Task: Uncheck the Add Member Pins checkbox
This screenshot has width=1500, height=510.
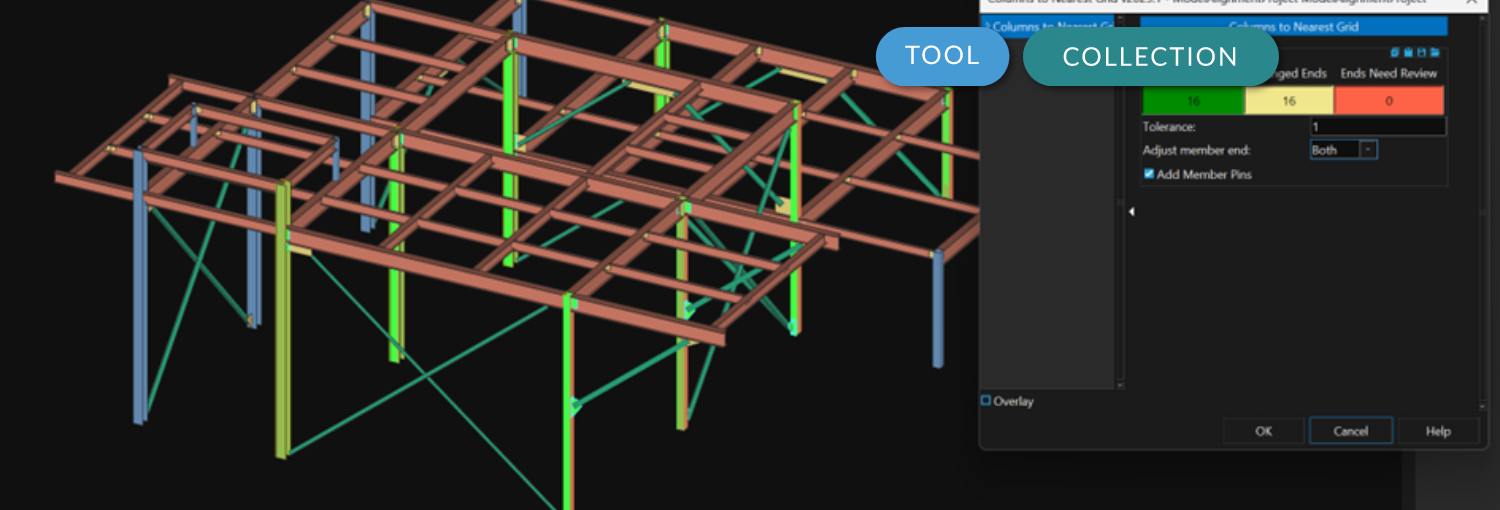Action: (1149, 174)
